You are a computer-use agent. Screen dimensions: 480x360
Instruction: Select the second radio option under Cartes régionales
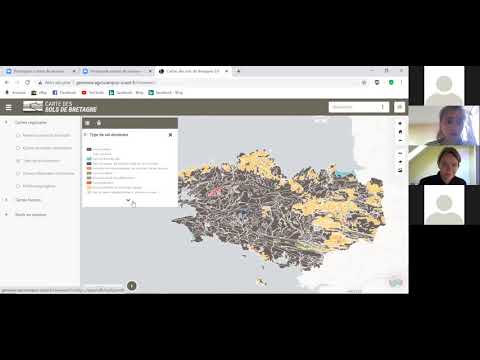coord(18,148)
